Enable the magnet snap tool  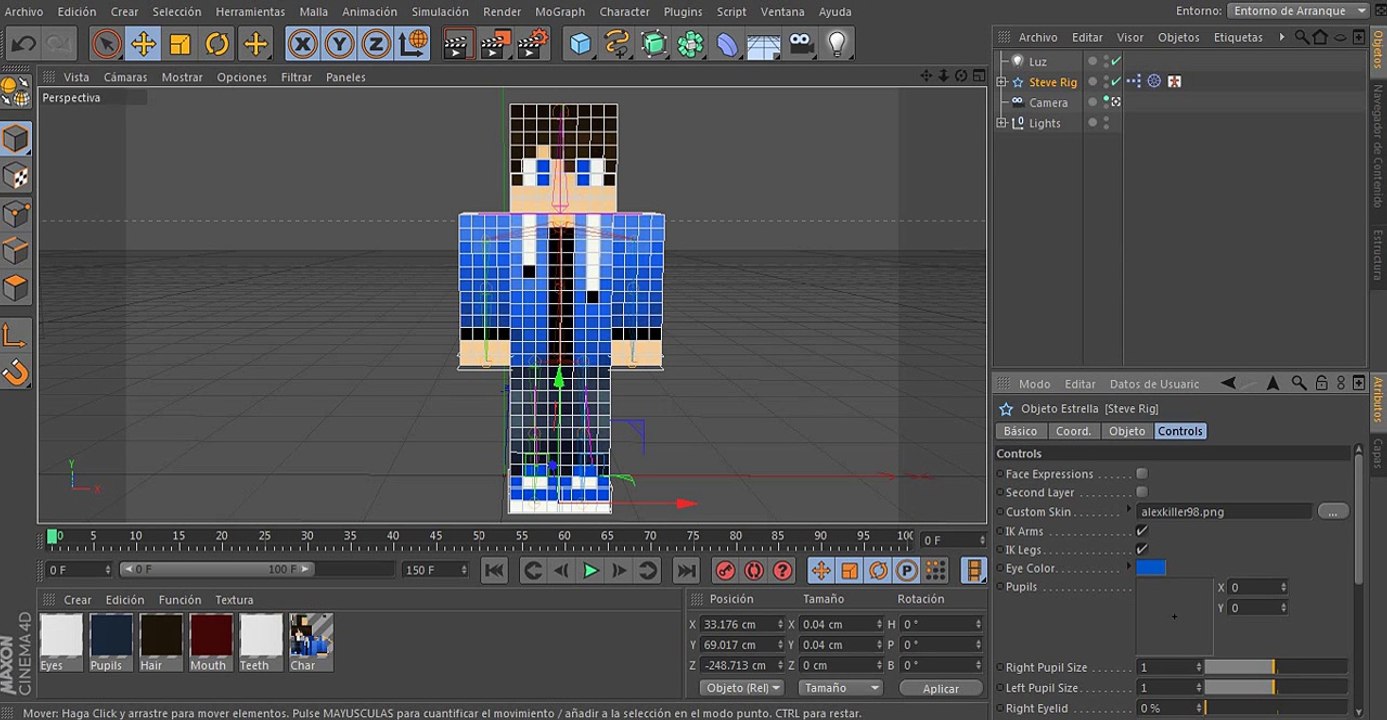pyautogui.click(x=16, y=373)
